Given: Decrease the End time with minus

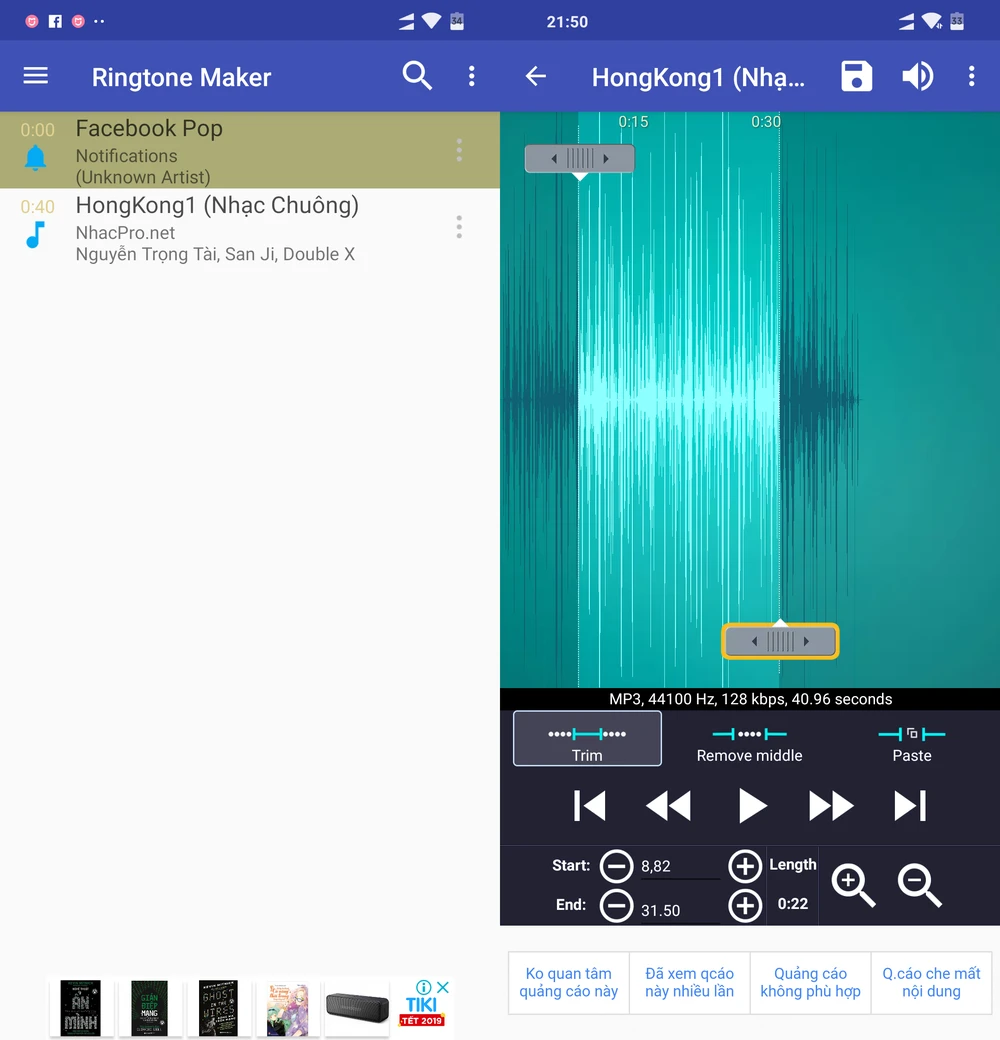Looking at the screenshot, I should (x=616, y=906).
